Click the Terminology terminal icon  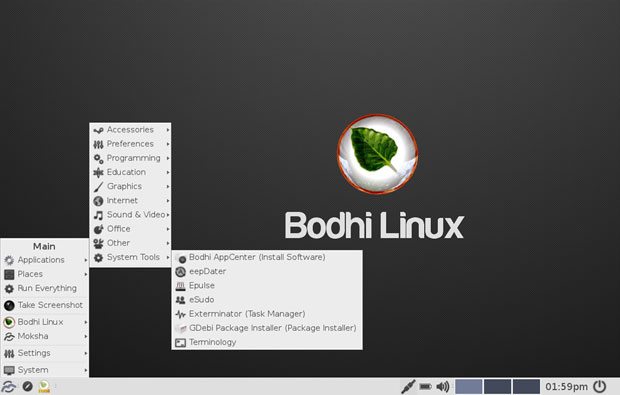click(x=181, y=343)
